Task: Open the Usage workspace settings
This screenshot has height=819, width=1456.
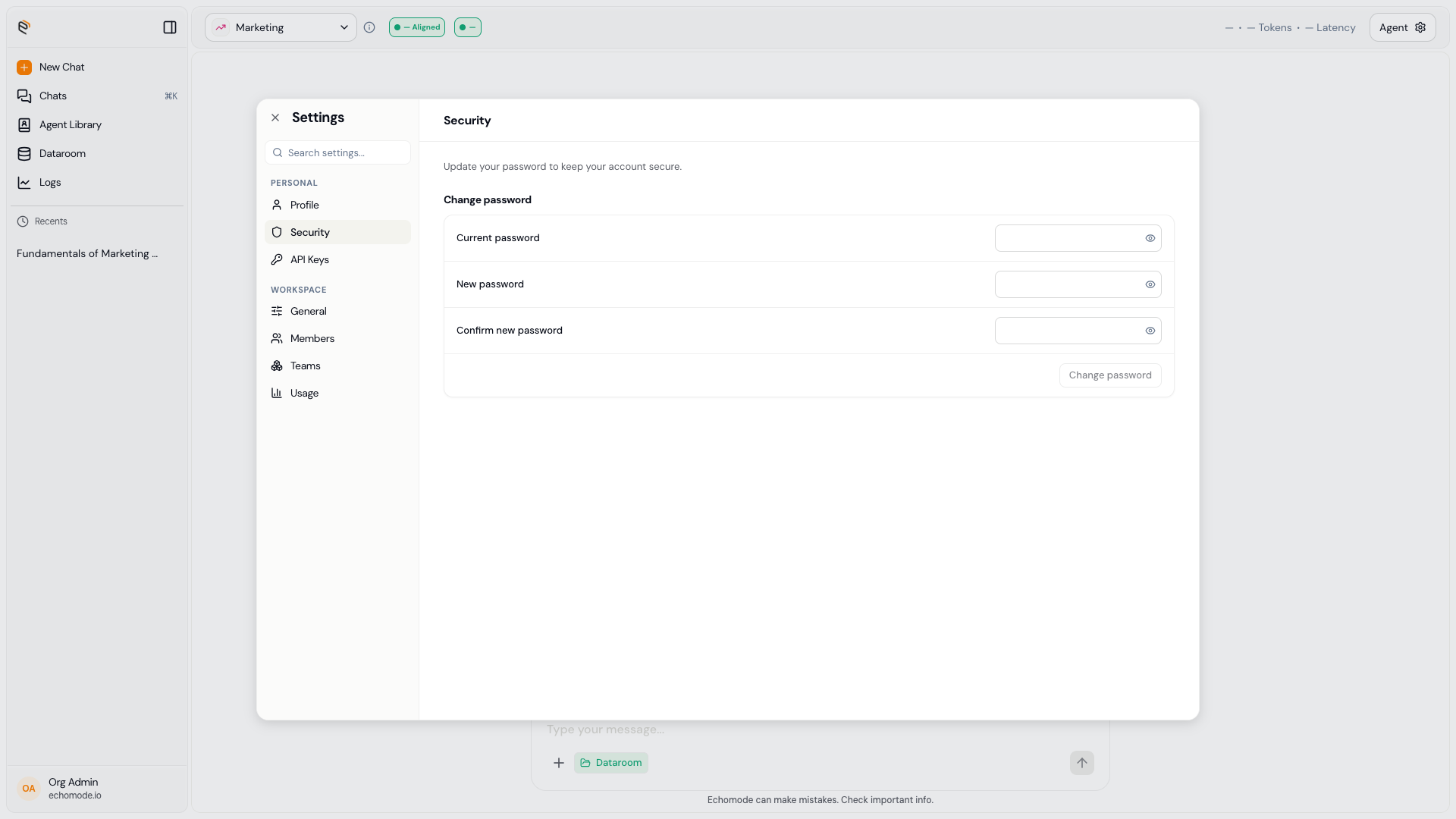Action: point(337,393)
